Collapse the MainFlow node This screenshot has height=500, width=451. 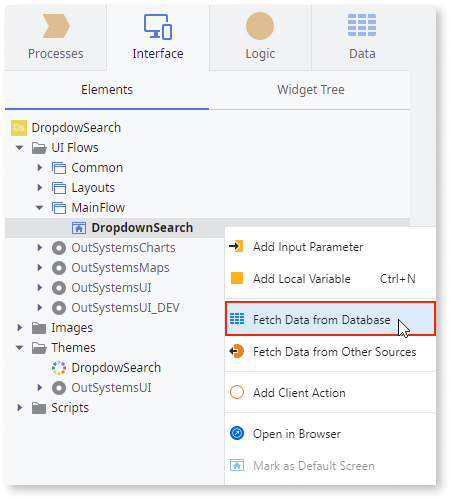click(x=40, y=208)
